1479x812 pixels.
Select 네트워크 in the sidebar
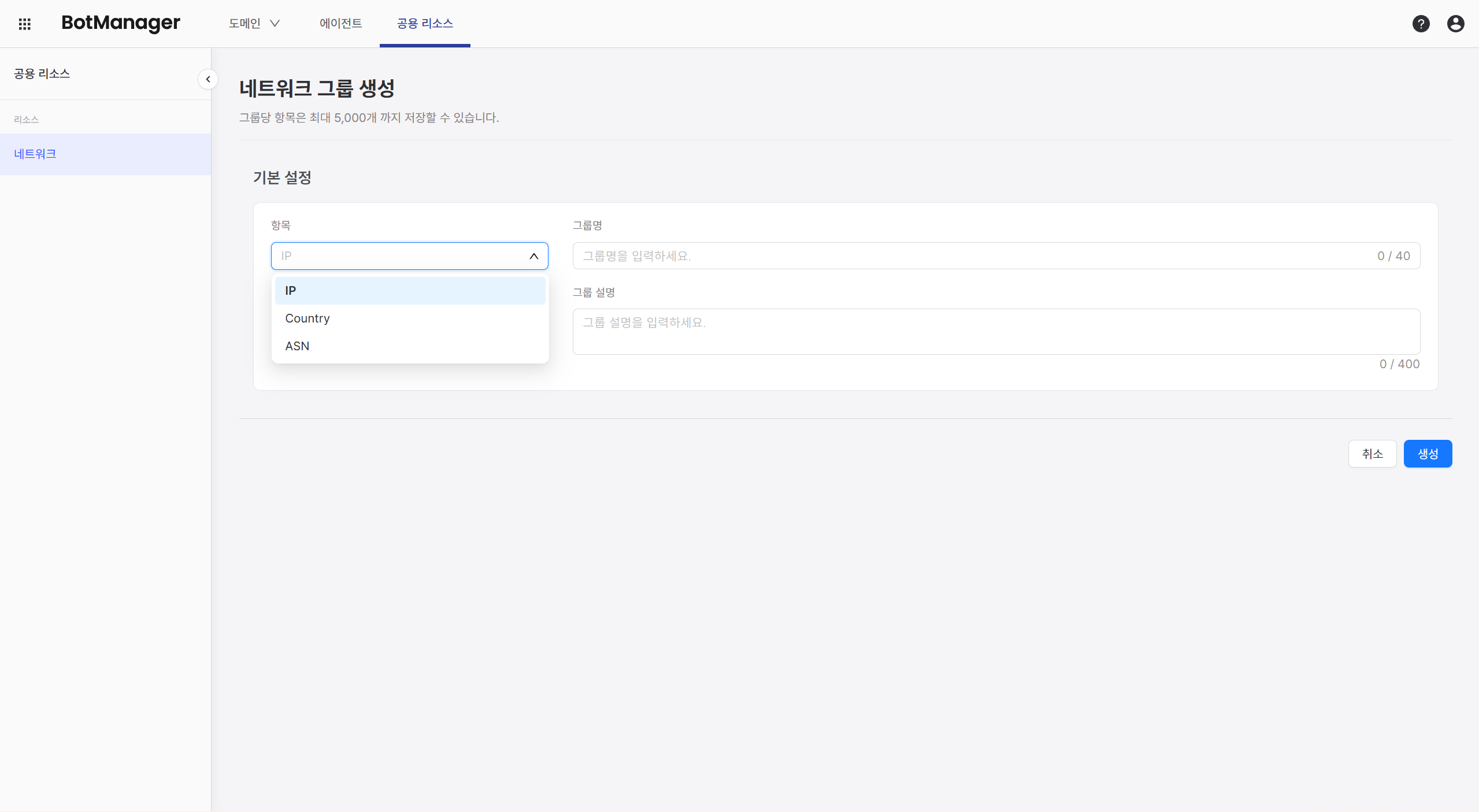(x=35, y=154)
